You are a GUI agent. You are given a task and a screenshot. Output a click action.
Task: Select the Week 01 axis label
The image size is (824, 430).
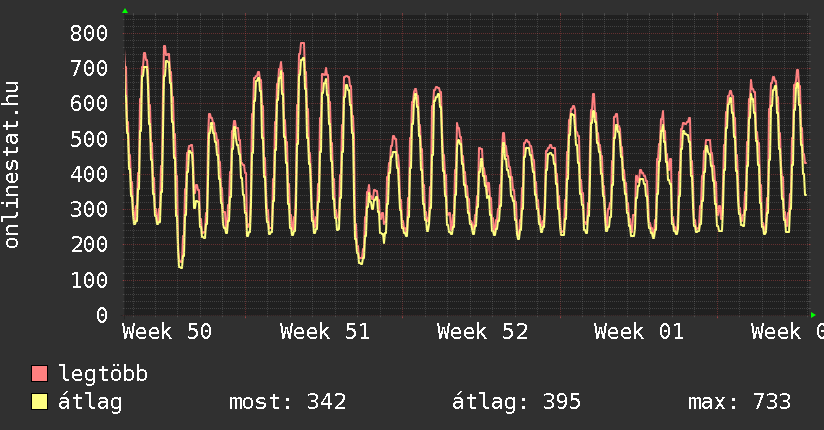click(x=639, y=332)
